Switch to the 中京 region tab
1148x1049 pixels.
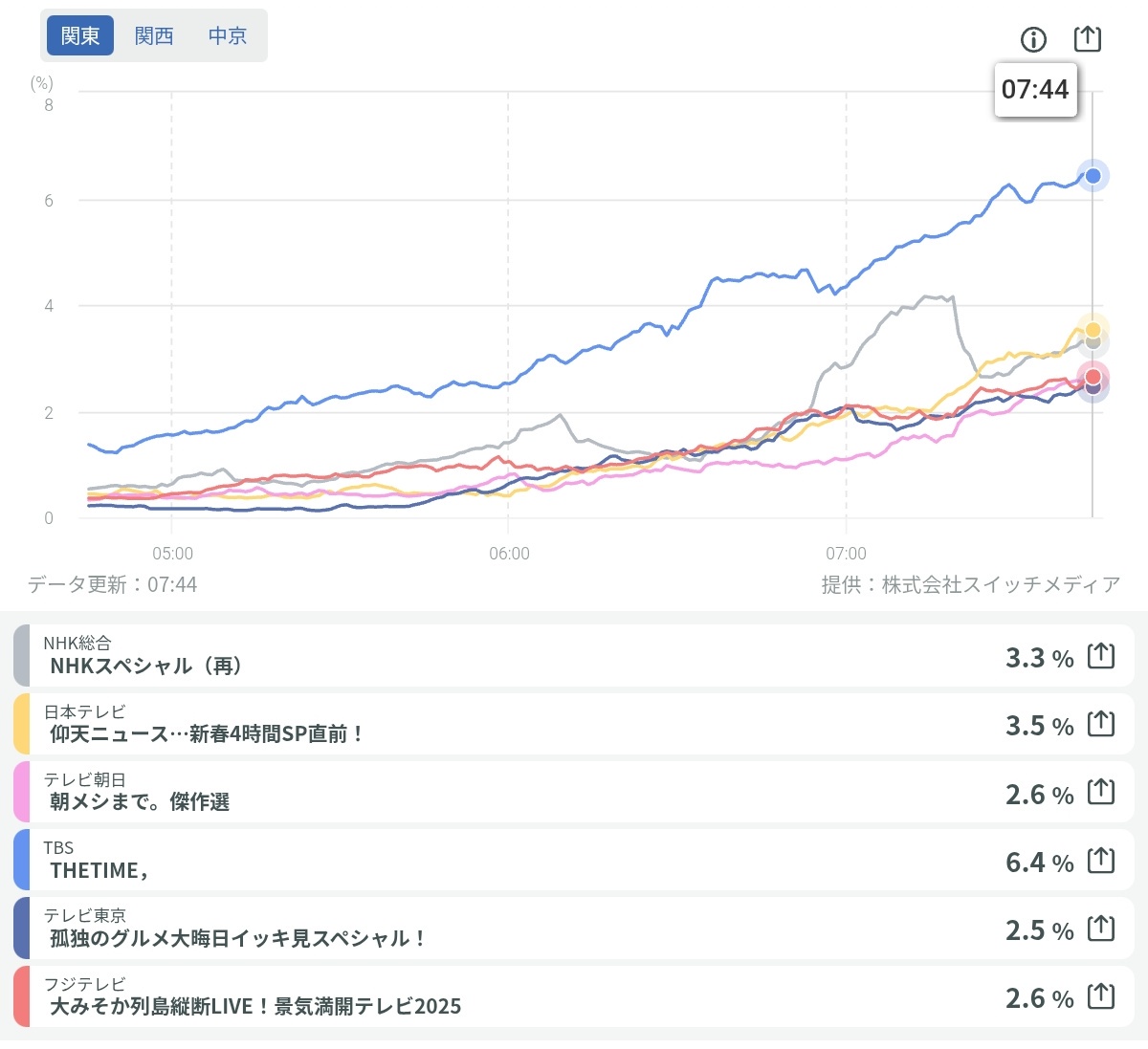point(228,35)
